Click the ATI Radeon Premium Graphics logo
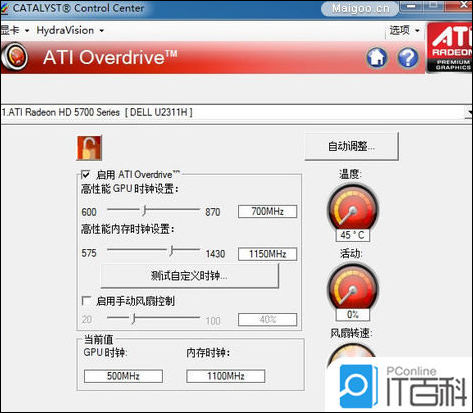The width and height of the screenshot is (473, 413). [450, 47]
